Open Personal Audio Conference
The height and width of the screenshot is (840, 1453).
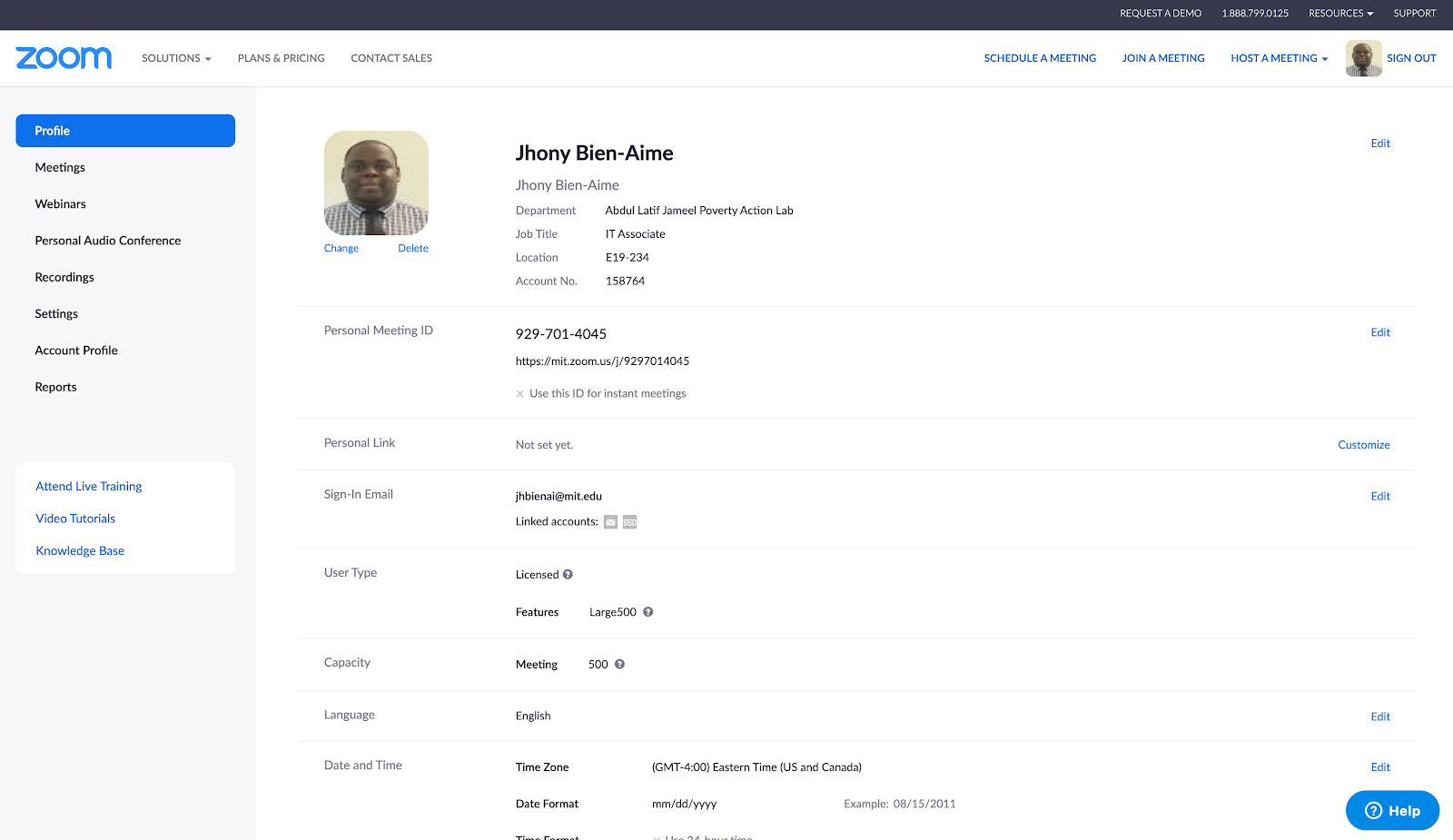coord(108,241)
